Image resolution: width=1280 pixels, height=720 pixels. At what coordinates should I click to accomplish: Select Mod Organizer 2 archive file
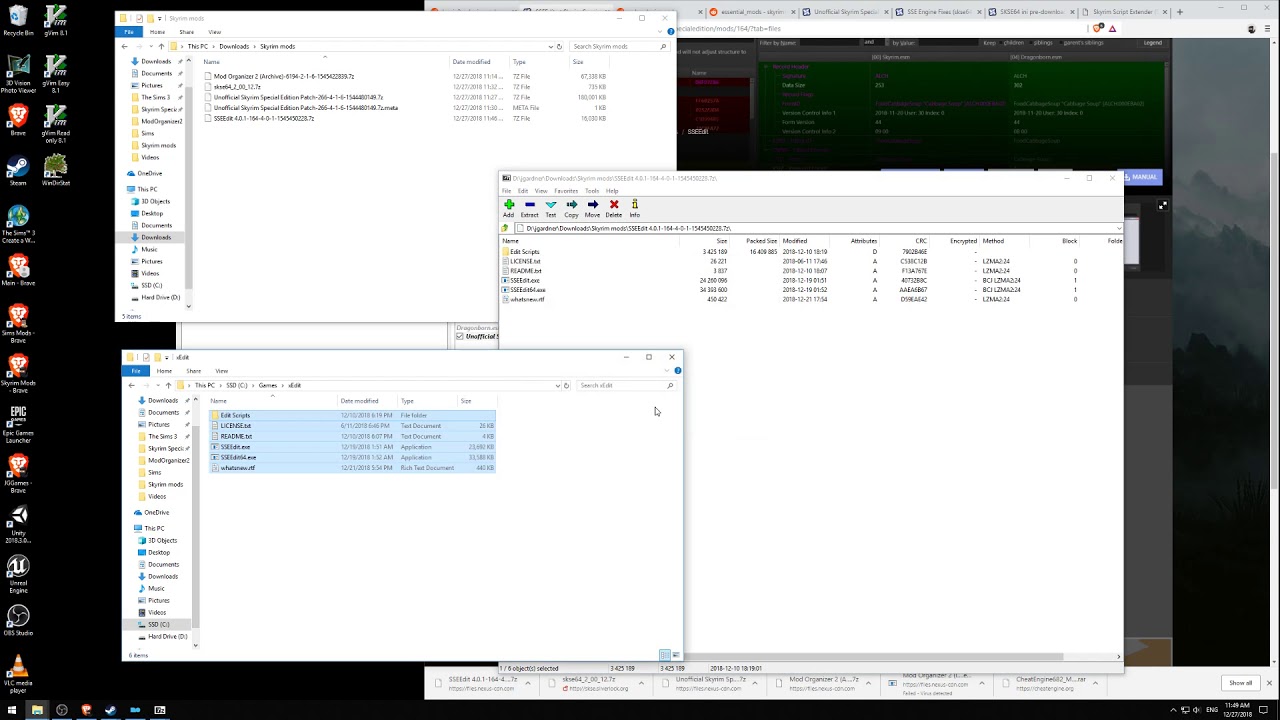(x=284, y=76)
